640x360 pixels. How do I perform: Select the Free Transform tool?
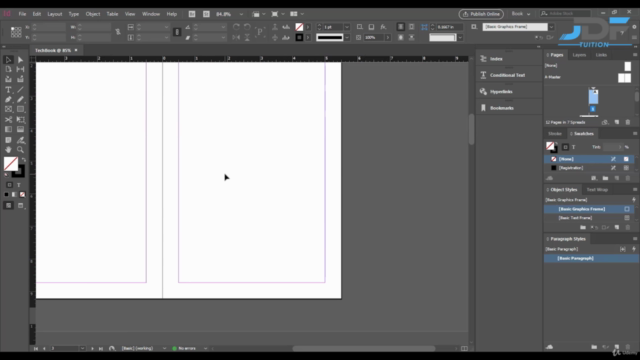pyautogui.click(x=20, y=120)
